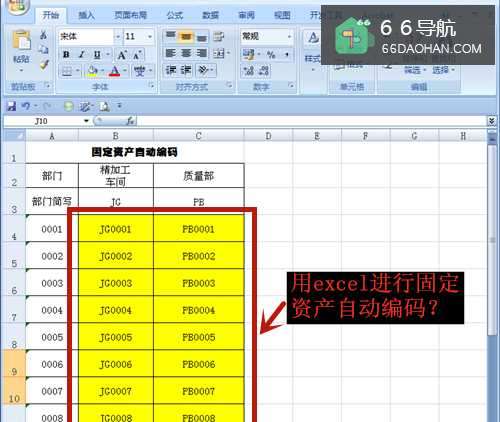Image resolution: width=500 pixels, height=422 pixels.
Task: Align text to the right
Action: tap(202, 53)
